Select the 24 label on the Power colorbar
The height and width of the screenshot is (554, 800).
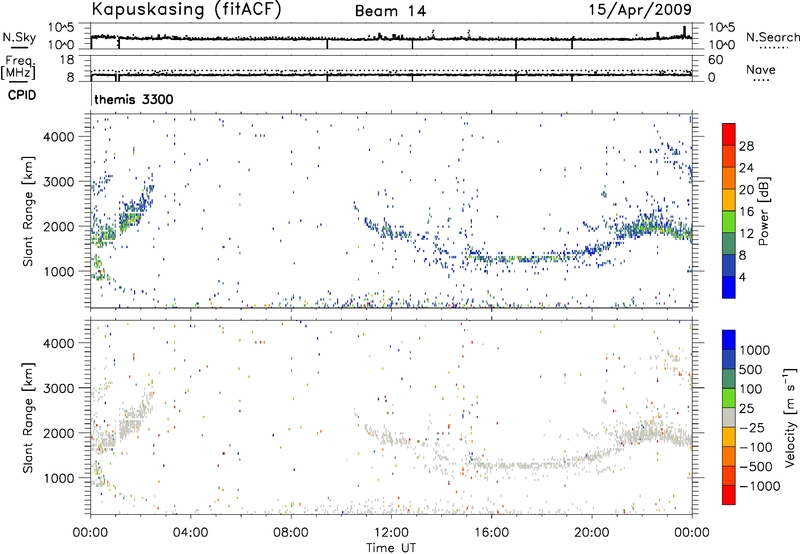click(746, 168)
